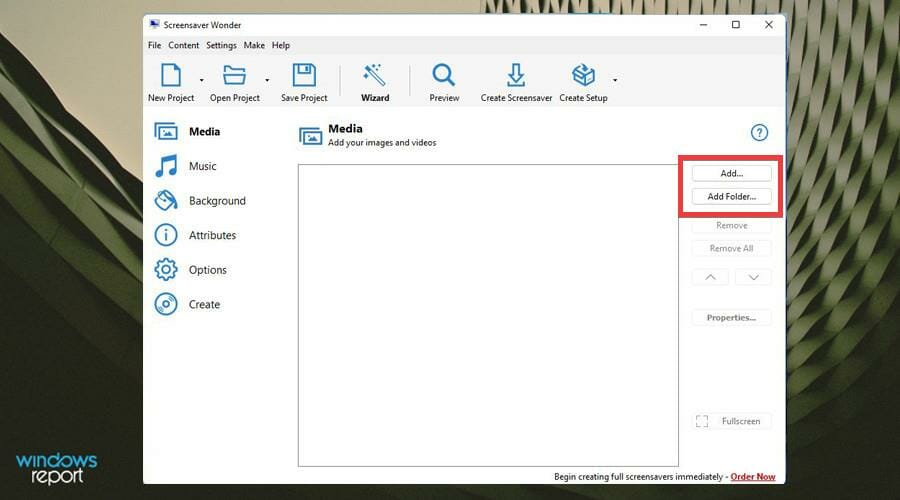Open the Make menu
900x500 pixels.
(x=254, y=45)
